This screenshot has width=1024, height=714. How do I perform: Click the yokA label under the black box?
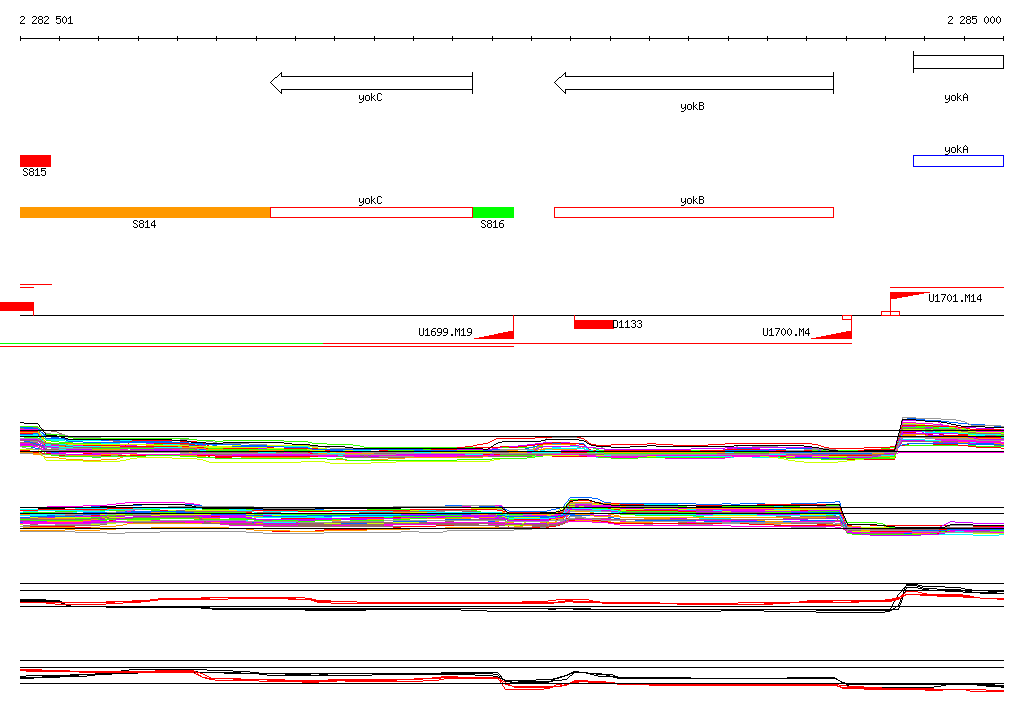point(956,97)
